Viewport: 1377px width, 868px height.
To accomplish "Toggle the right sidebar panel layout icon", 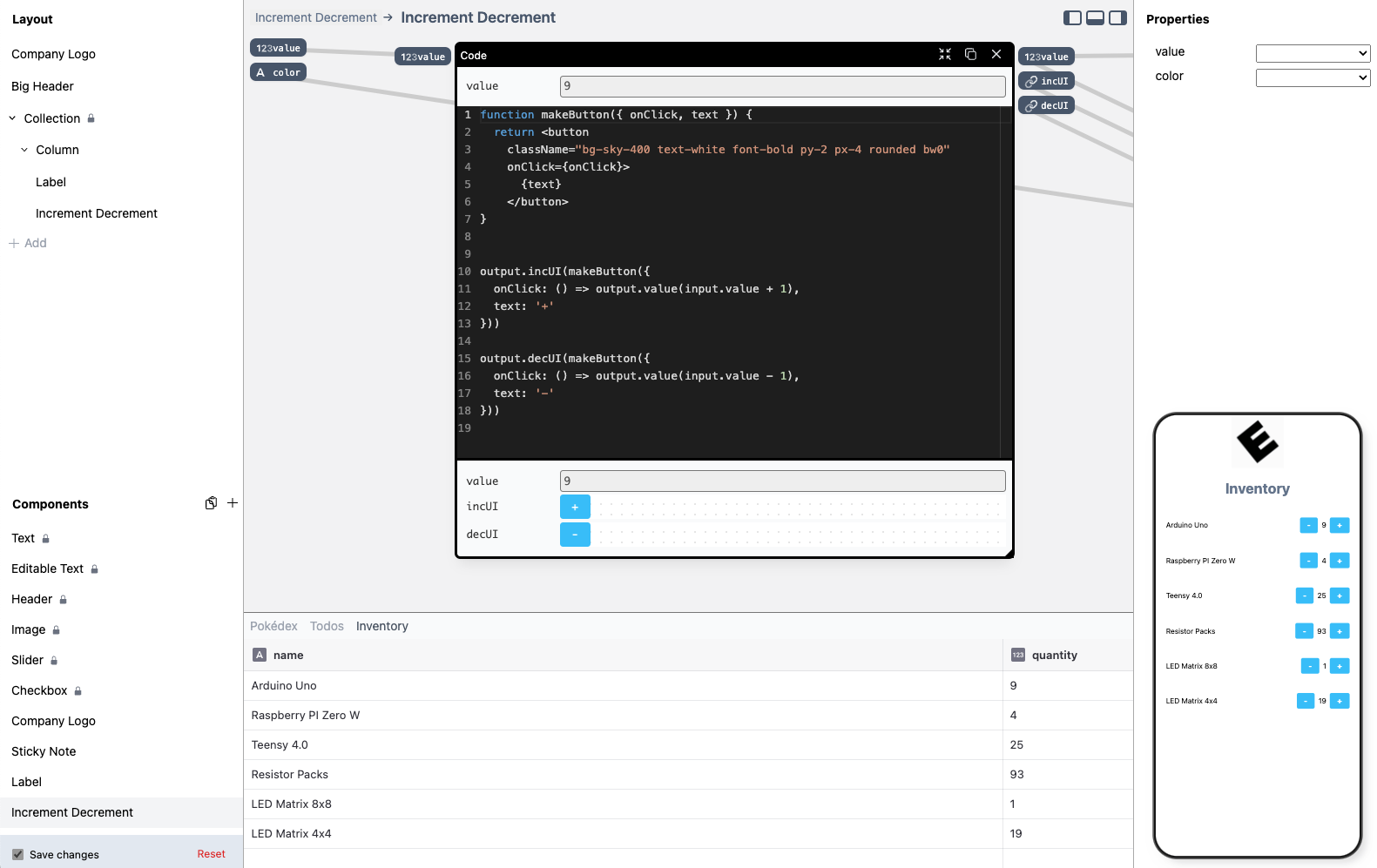I will point(1117,17).
